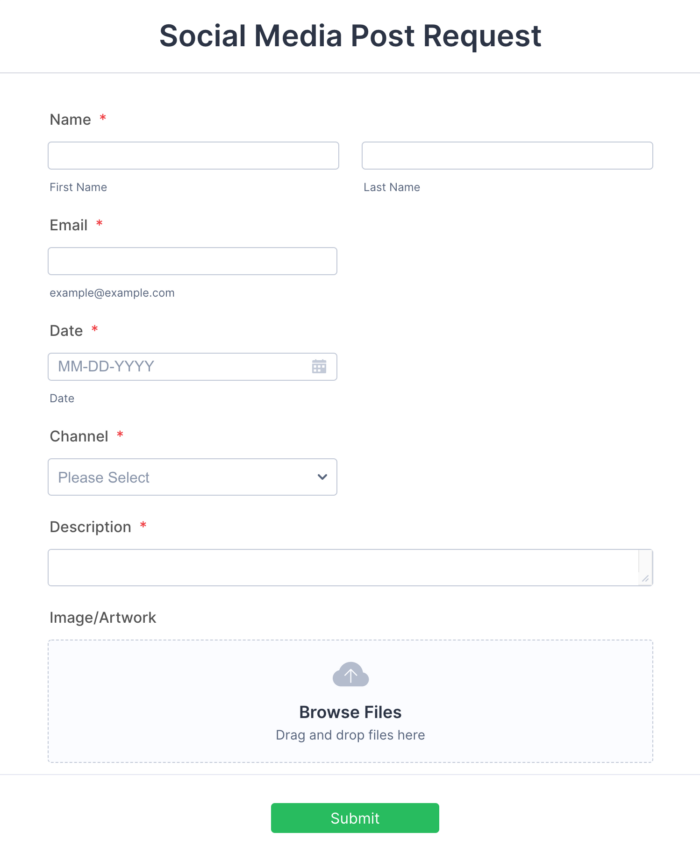Click the cloud upload icon
700x868 pixels.
click(350, 674)
